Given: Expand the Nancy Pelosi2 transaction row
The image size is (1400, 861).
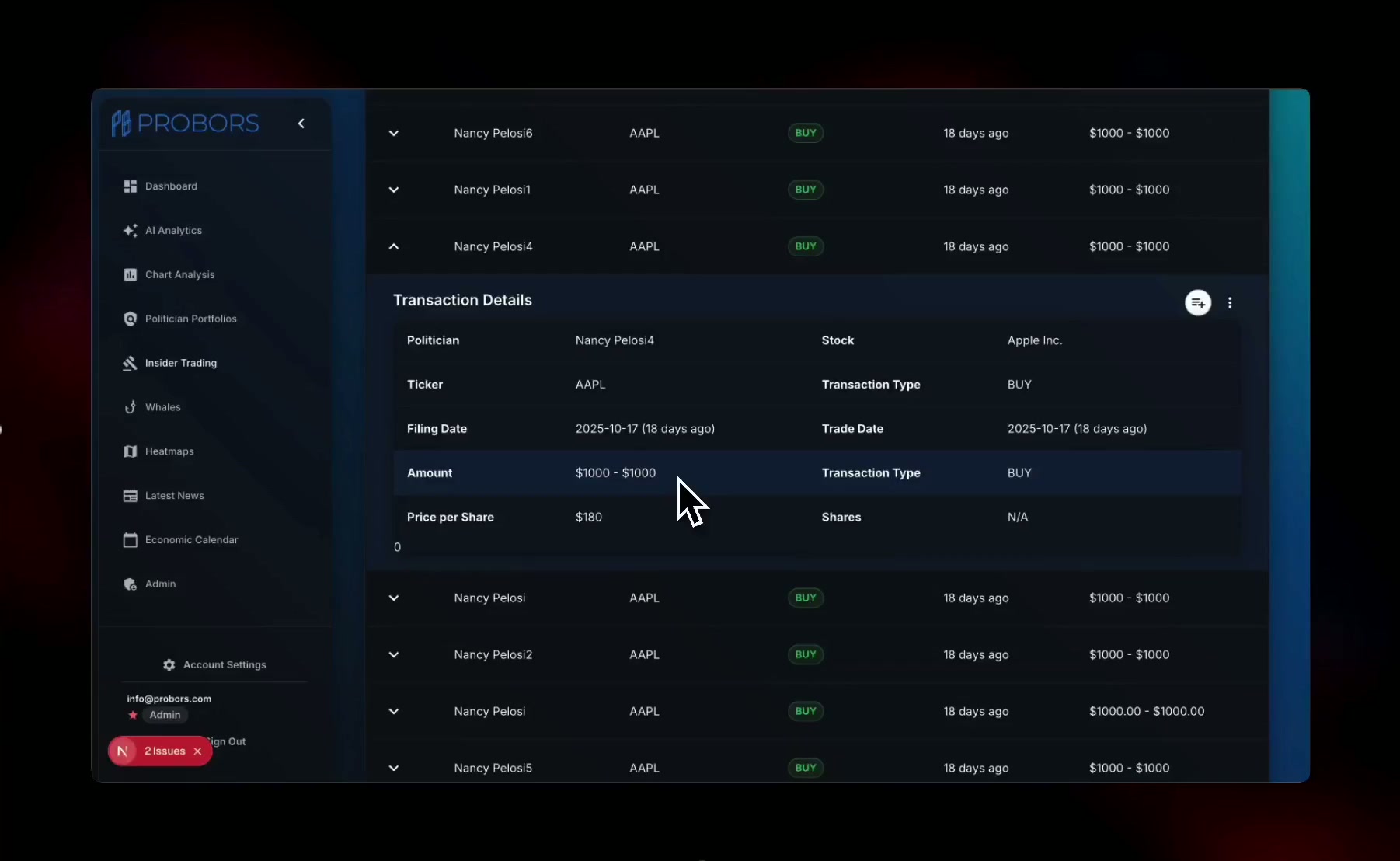Looking at the screenshot, I should tap(394, 655).
